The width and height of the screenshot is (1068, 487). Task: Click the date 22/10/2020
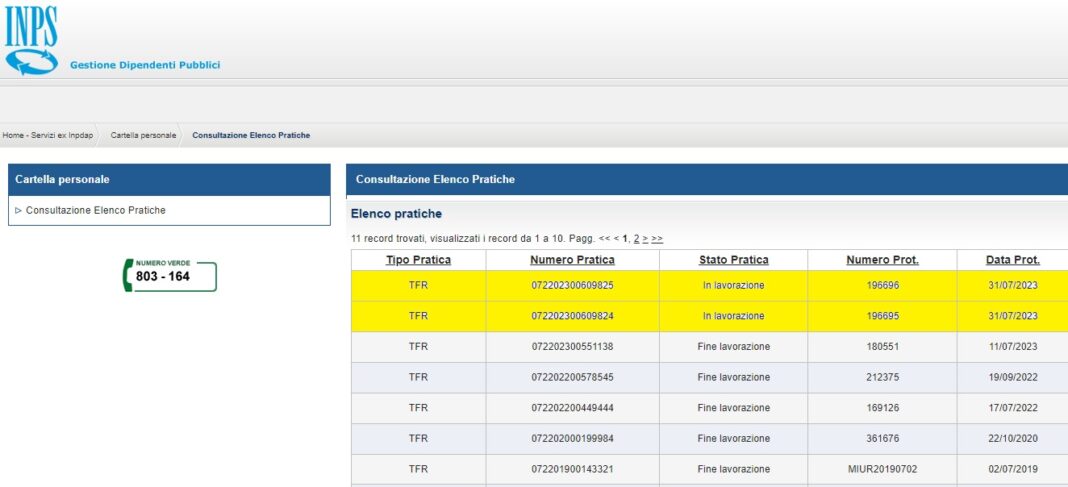coord(1013,439)
